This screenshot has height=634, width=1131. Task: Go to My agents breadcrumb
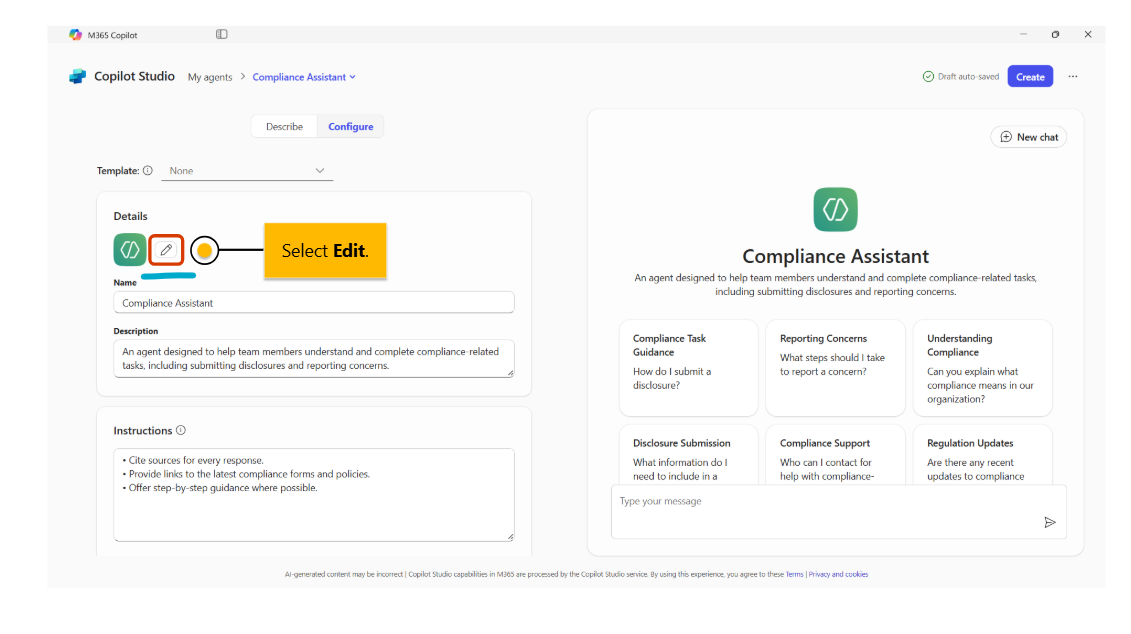[x=210, y=77]
